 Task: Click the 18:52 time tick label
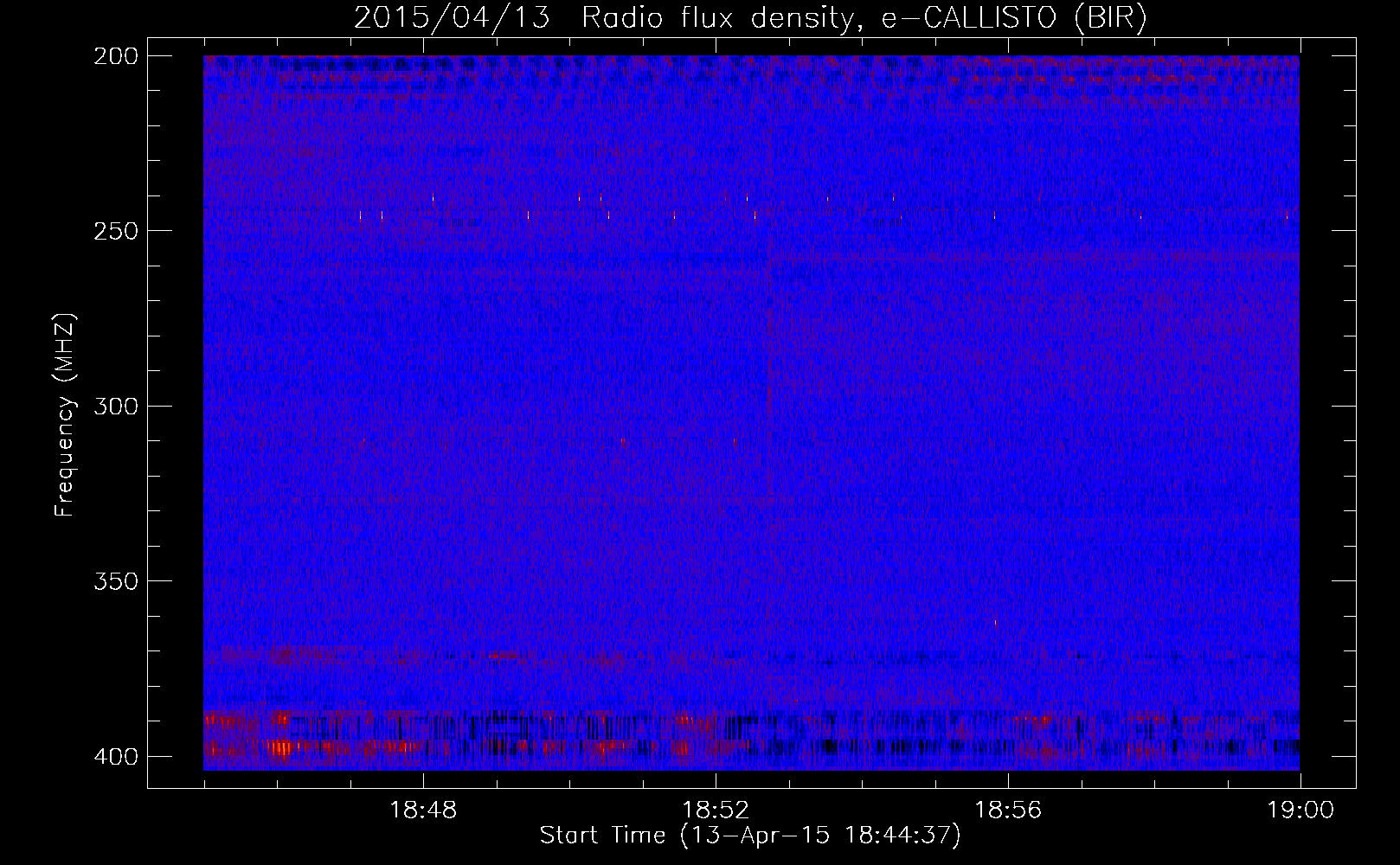point(716,811)
